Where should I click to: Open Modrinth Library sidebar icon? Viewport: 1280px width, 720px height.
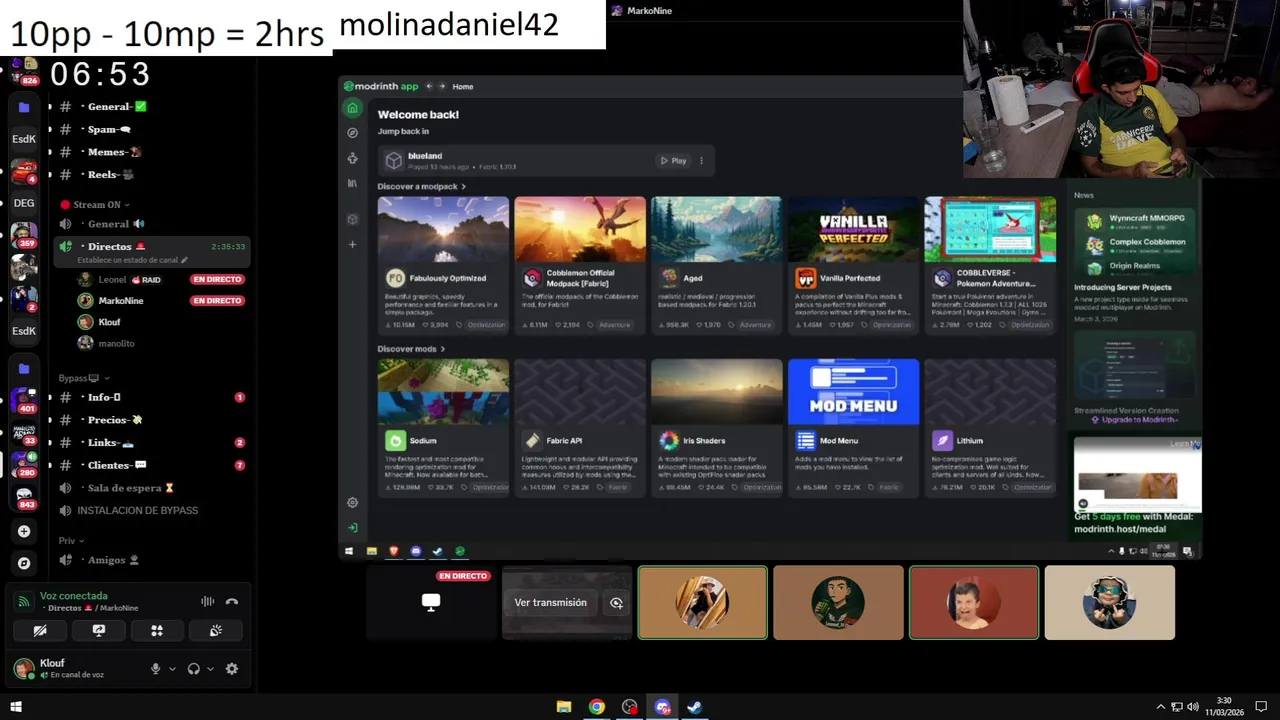352,183
